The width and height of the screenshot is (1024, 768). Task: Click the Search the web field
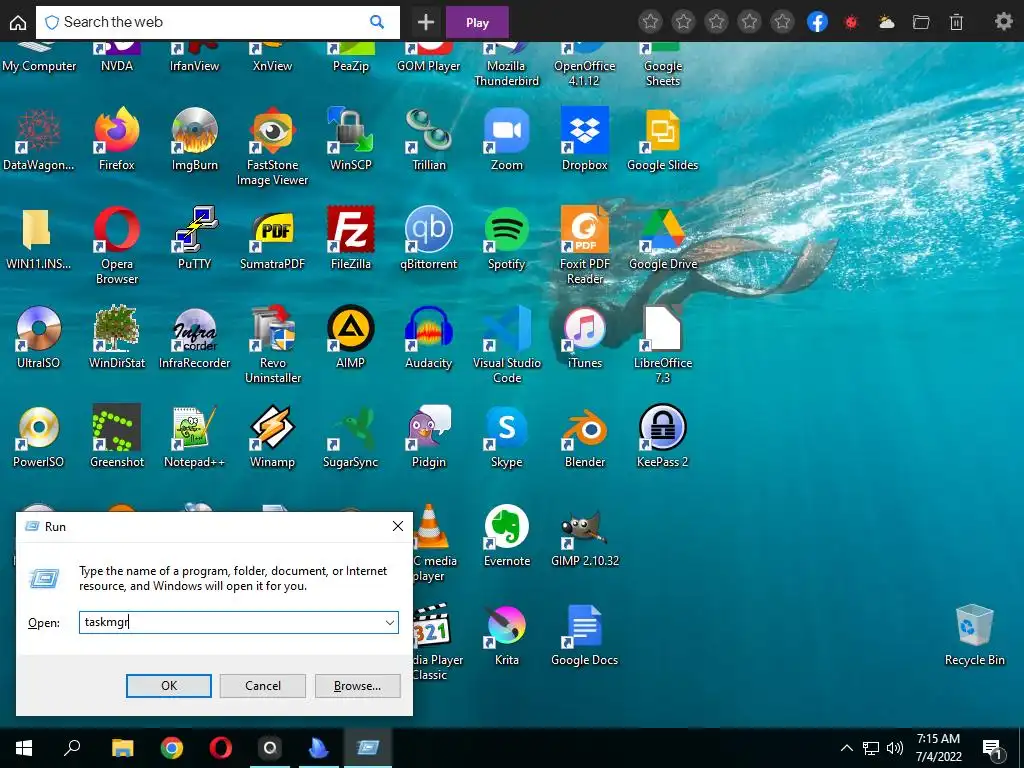(217, 22)
